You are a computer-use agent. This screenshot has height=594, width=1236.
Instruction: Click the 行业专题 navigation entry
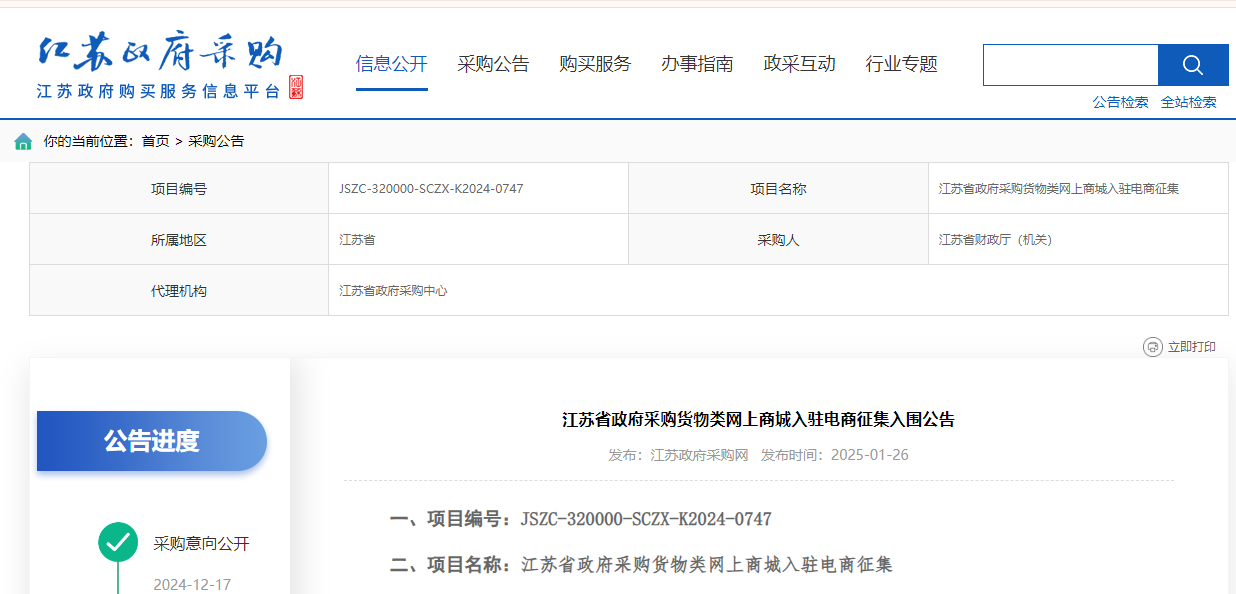point(900,62)
